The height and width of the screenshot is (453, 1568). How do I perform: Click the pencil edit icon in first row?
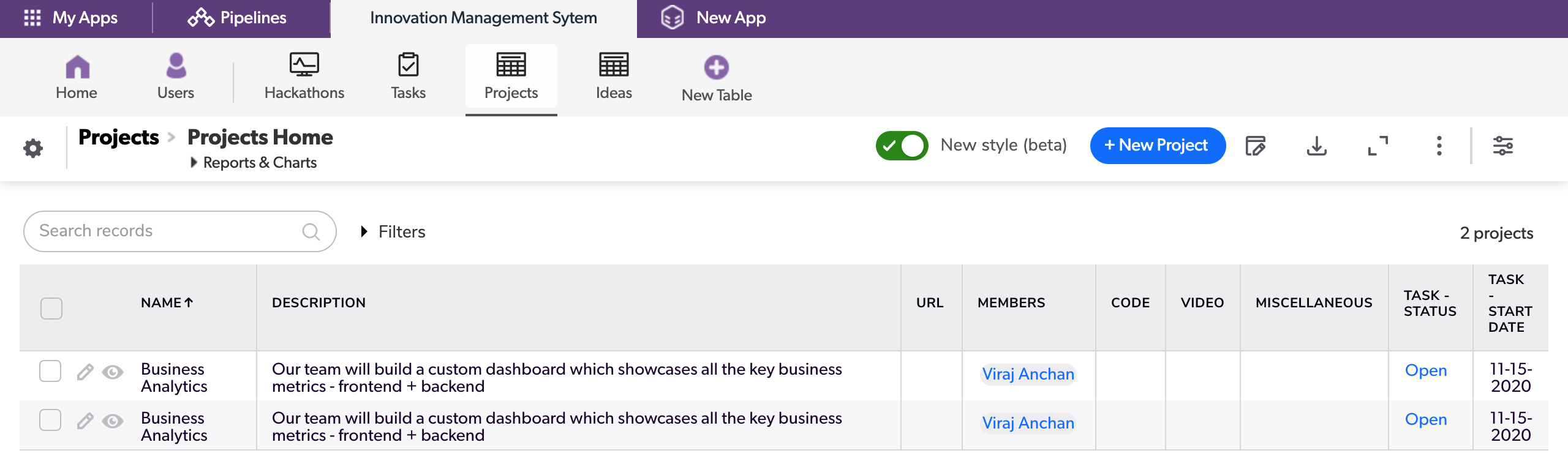point(85,372)
